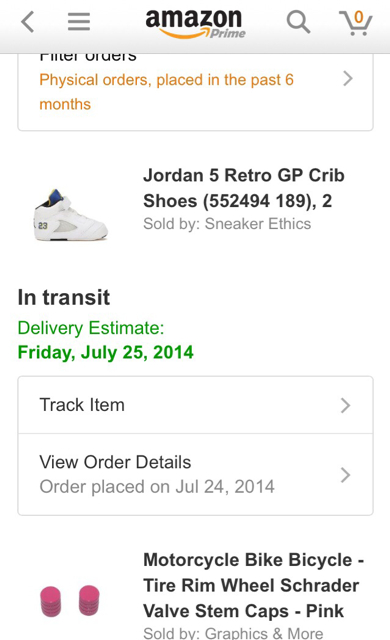Open search with magnifier icon
The height and width of the screenshot is (640, 390).
(x=298, y=22)
